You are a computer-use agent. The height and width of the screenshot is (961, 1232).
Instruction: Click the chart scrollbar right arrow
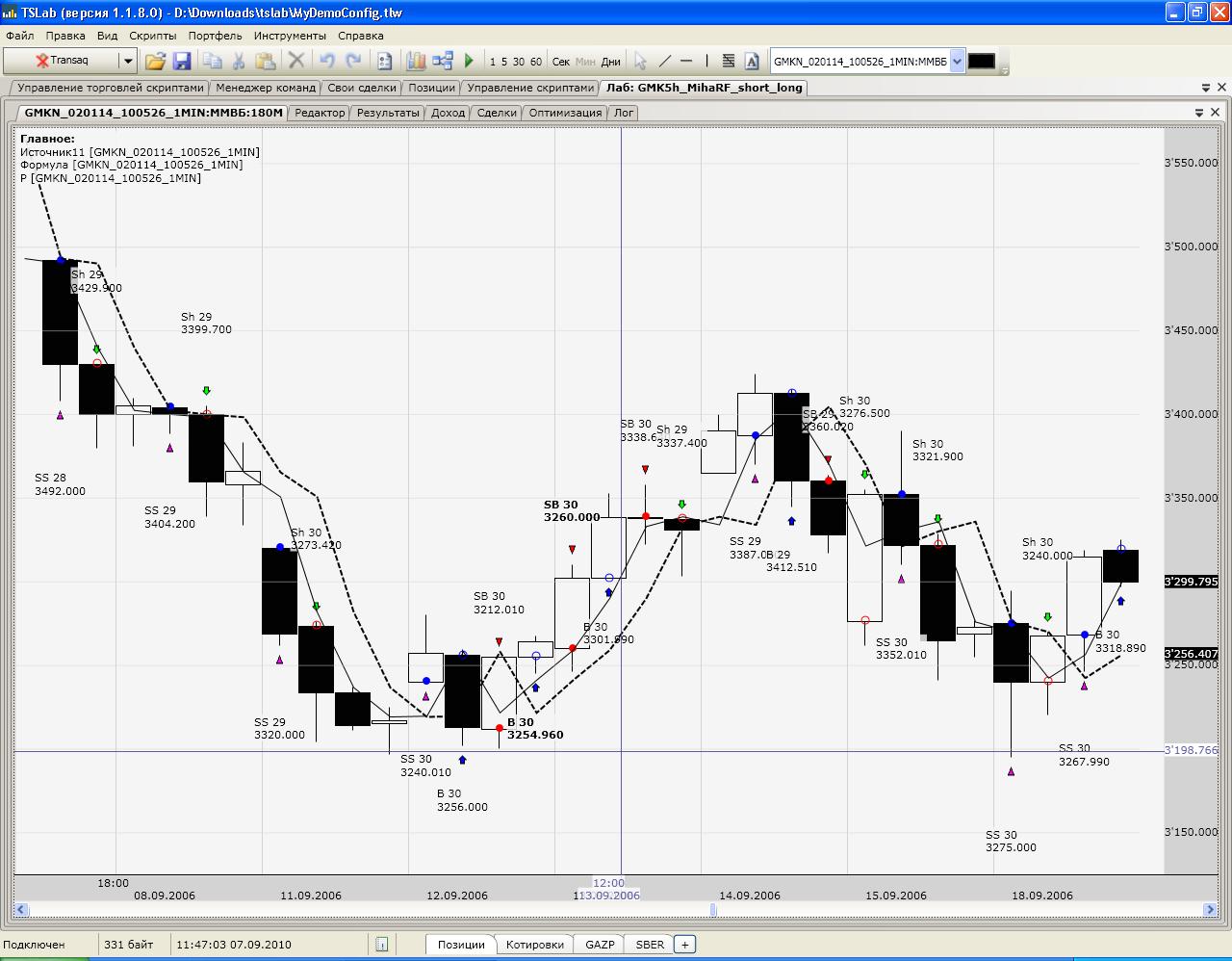1210,910
